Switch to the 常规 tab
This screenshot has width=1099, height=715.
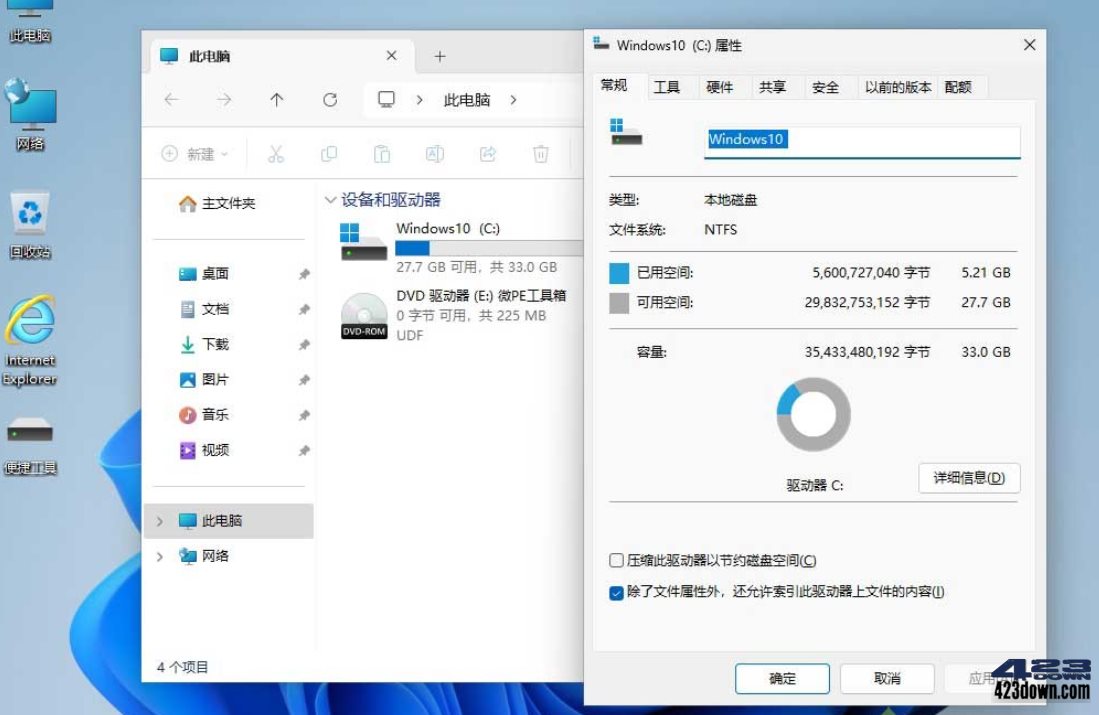[614, 86]
